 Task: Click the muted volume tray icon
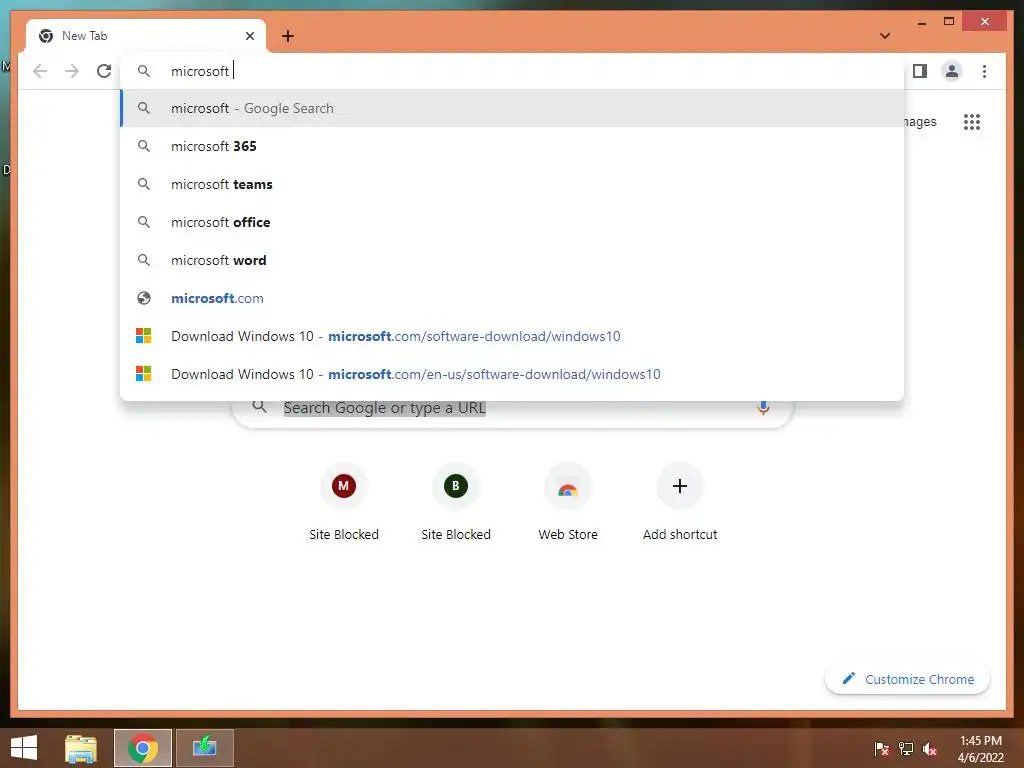pyautogui.click(x=930, y=749)
